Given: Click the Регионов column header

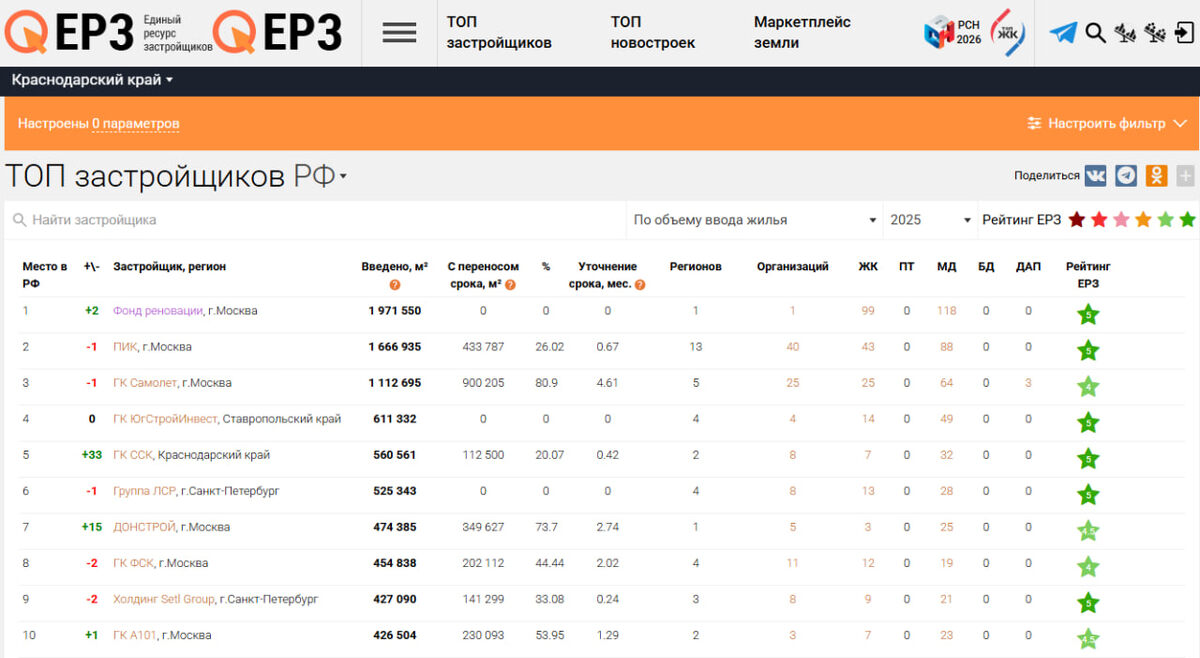Looking at the screenshot, I should [x=695, y=267].
